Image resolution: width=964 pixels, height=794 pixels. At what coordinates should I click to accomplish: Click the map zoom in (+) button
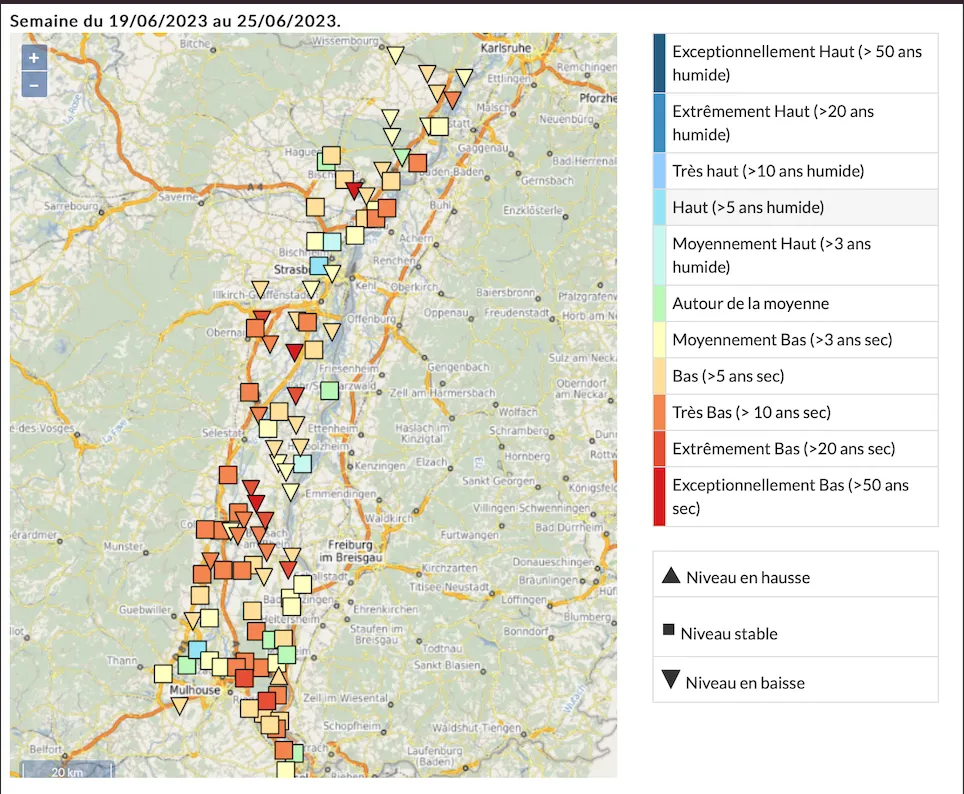pyautogui.click(x=34, y=58)
